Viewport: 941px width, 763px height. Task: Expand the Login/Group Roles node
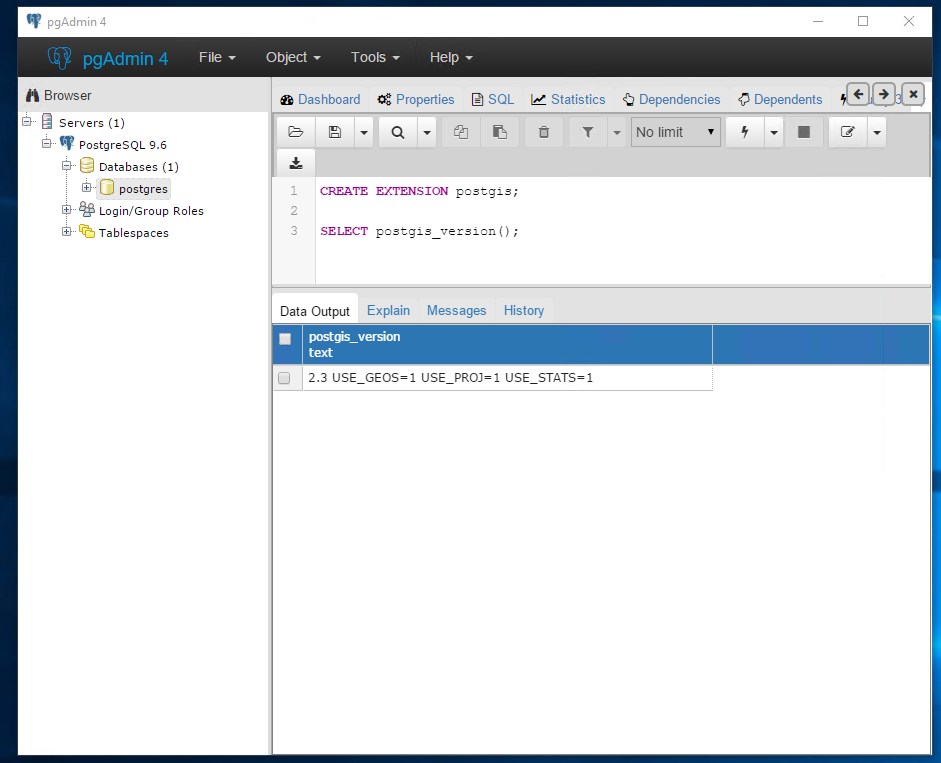pyautogui.click(x=67, y=210)
